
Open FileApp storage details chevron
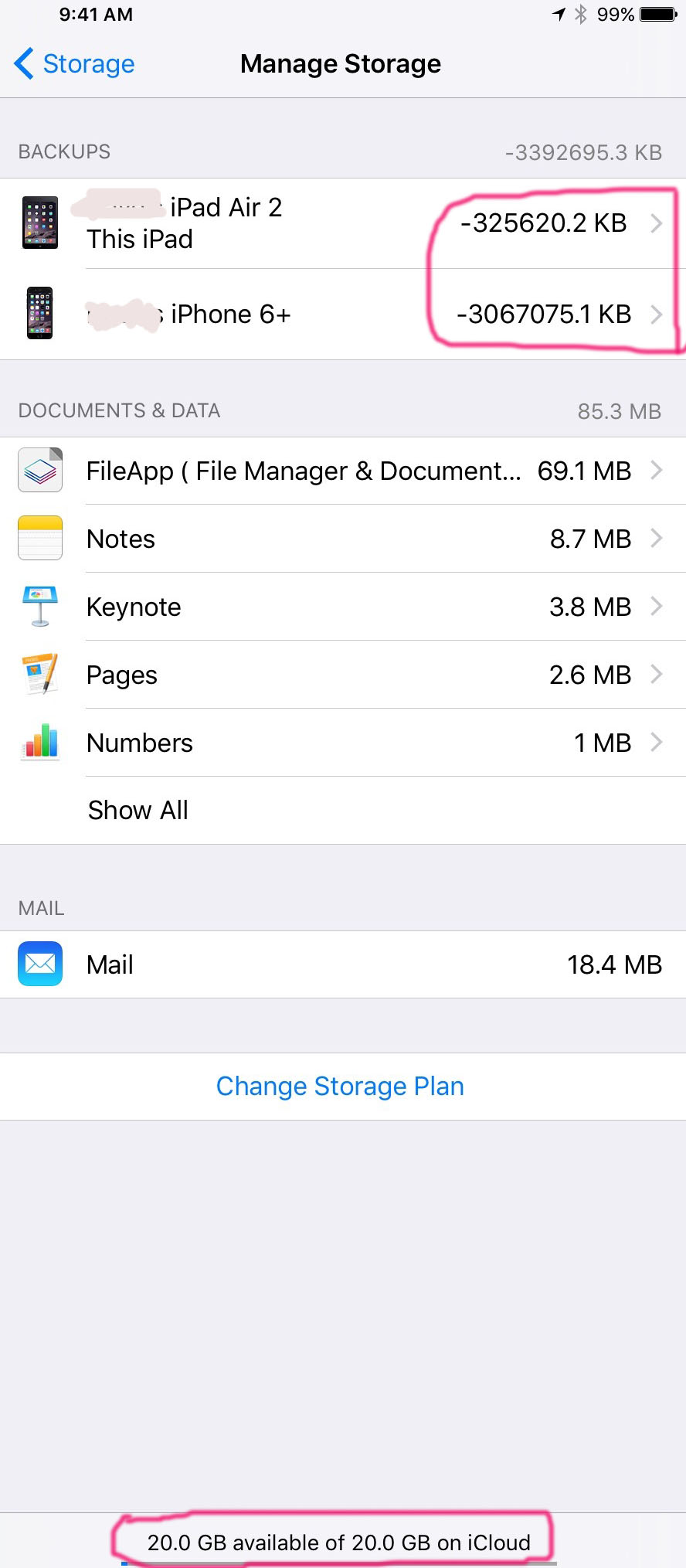click(656, 470)
